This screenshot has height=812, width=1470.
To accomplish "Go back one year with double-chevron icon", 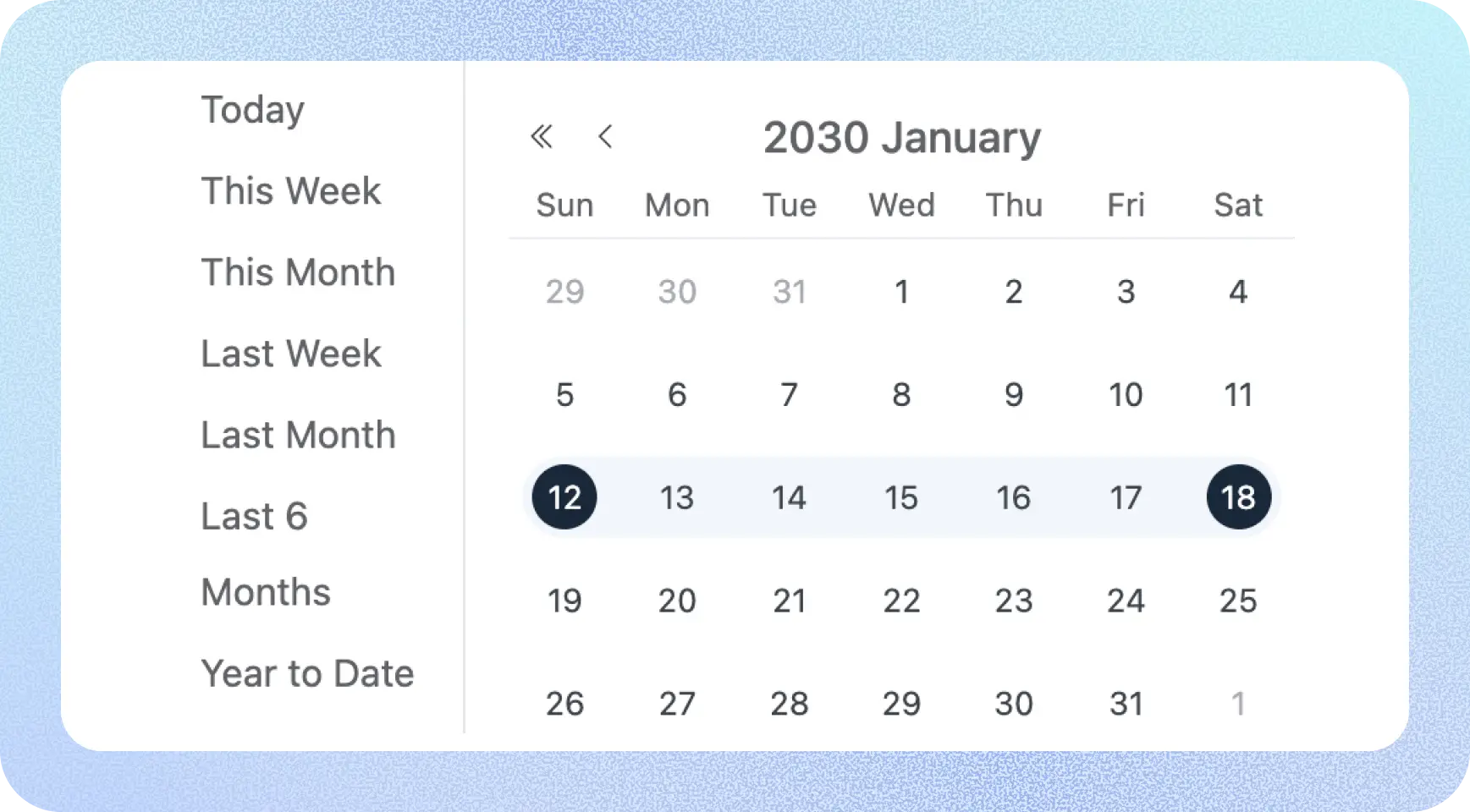I will [x=542, y=136].
